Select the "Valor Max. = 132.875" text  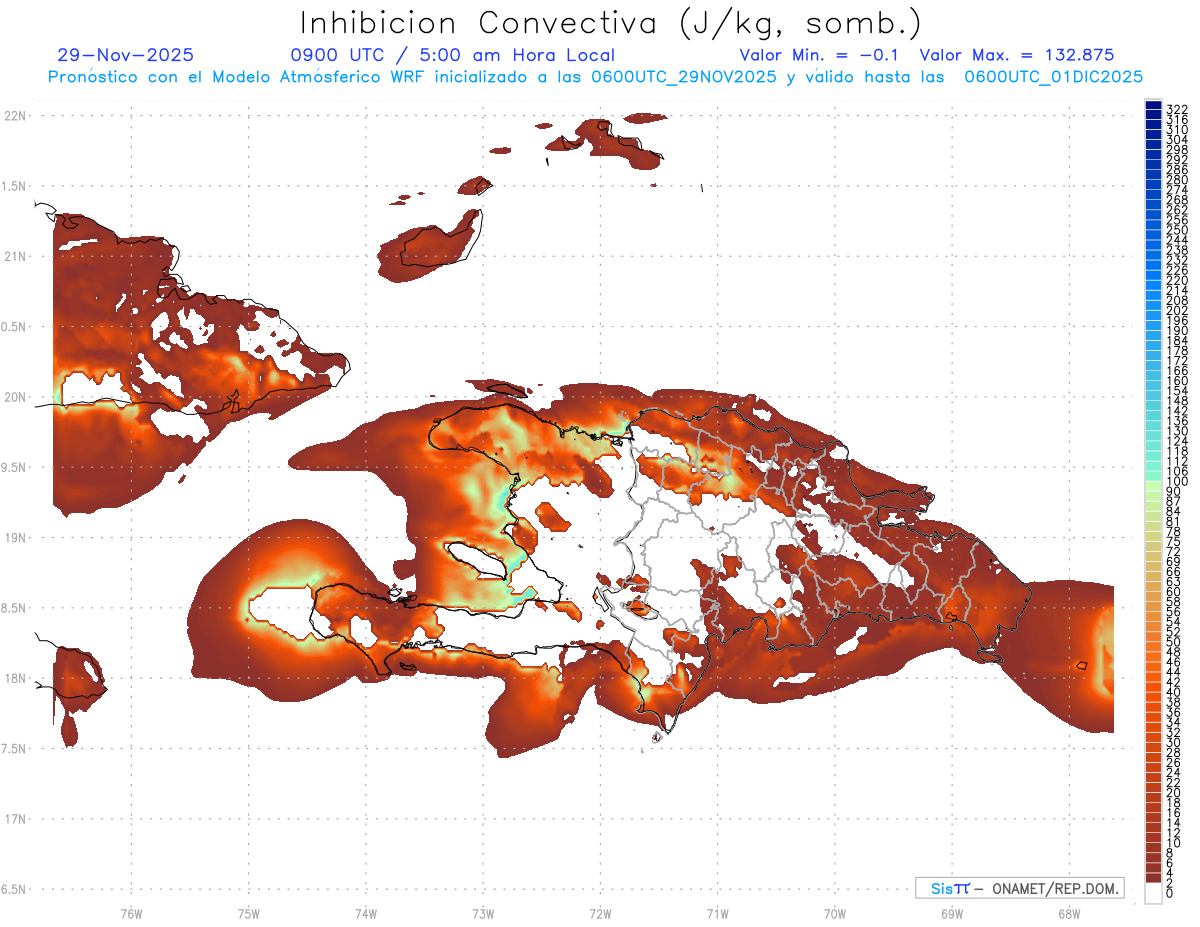pos(1017,55)
